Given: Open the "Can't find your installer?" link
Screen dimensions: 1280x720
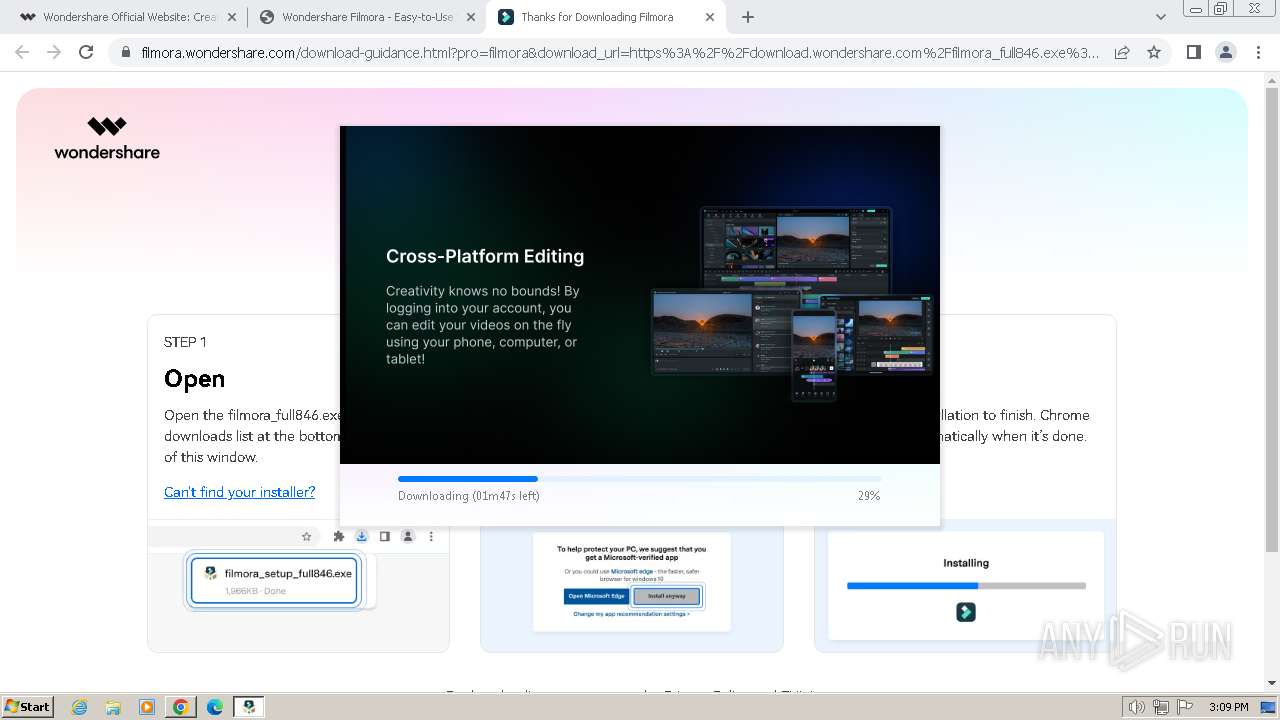Looking at the screenshot, I should (x=239, y=492).
